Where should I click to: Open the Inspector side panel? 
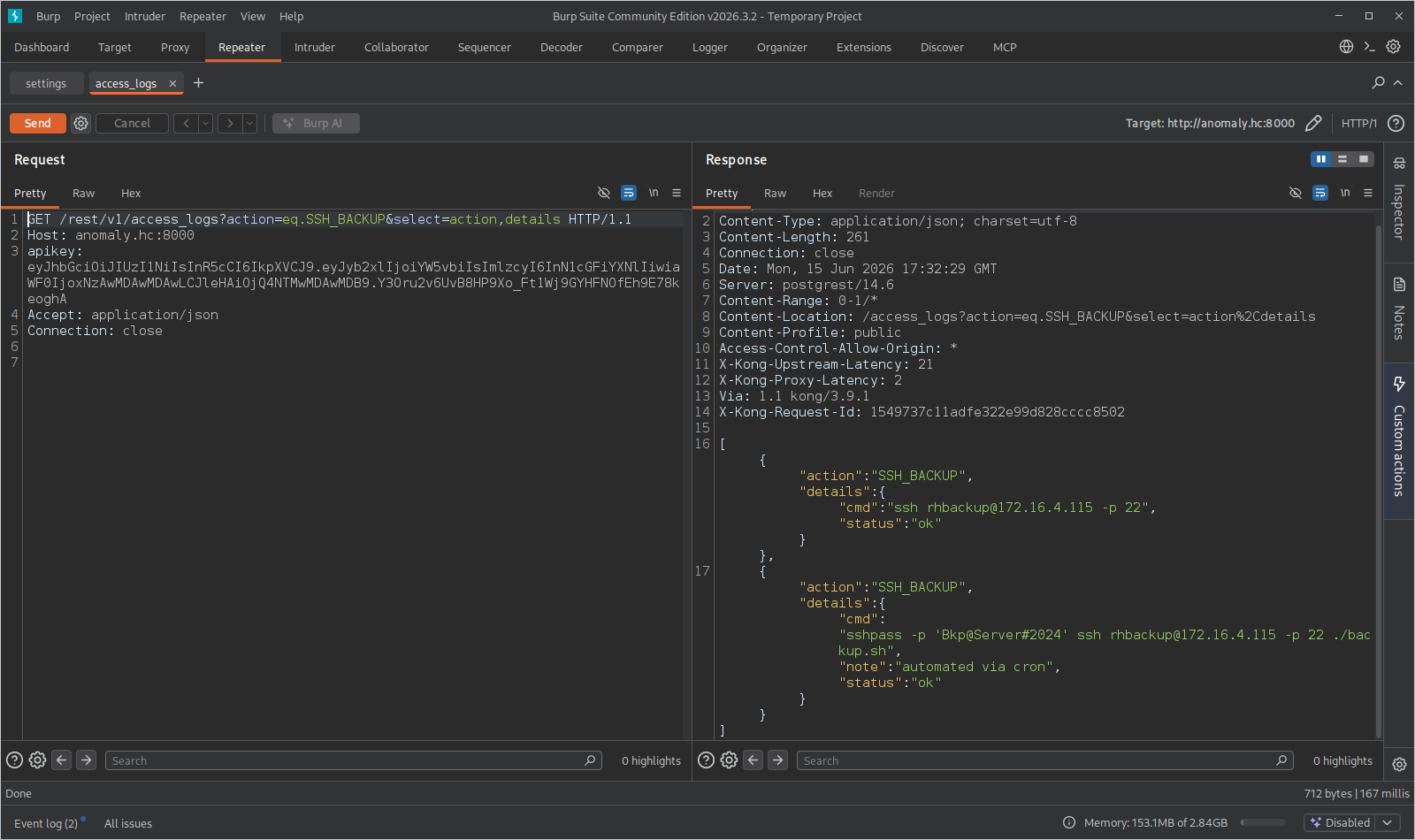1399,202
